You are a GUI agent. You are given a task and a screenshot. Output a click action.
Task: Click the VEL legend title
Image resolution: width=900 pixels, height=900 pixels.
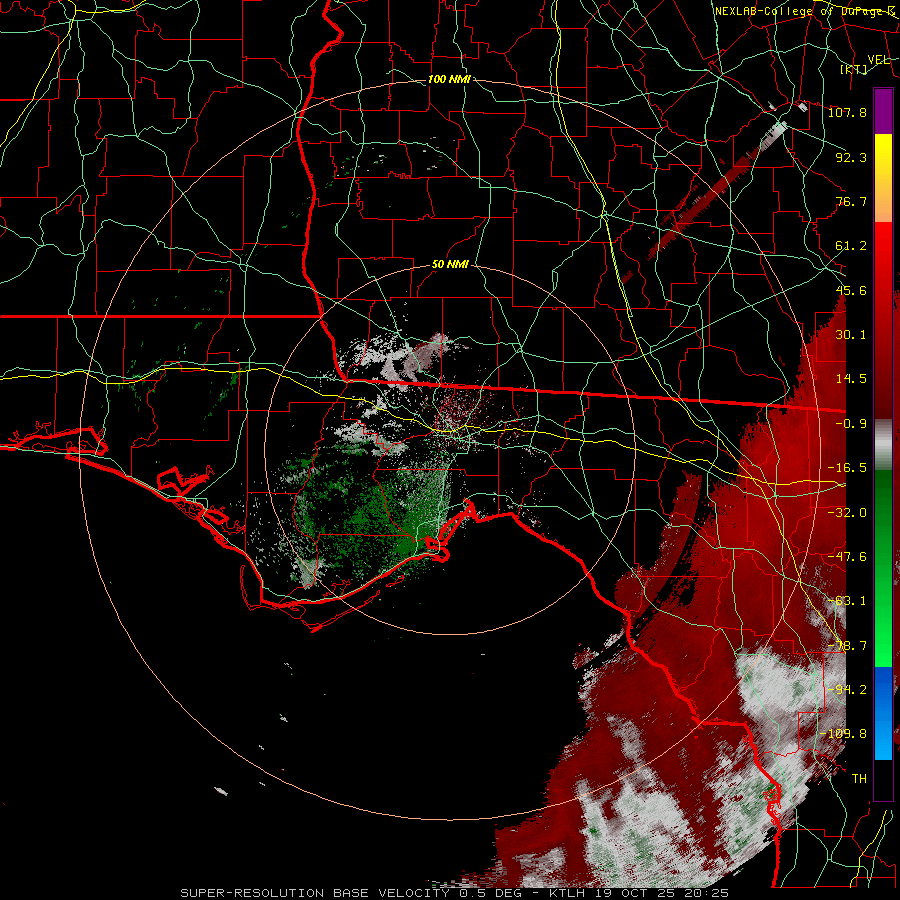pos(879,60)
